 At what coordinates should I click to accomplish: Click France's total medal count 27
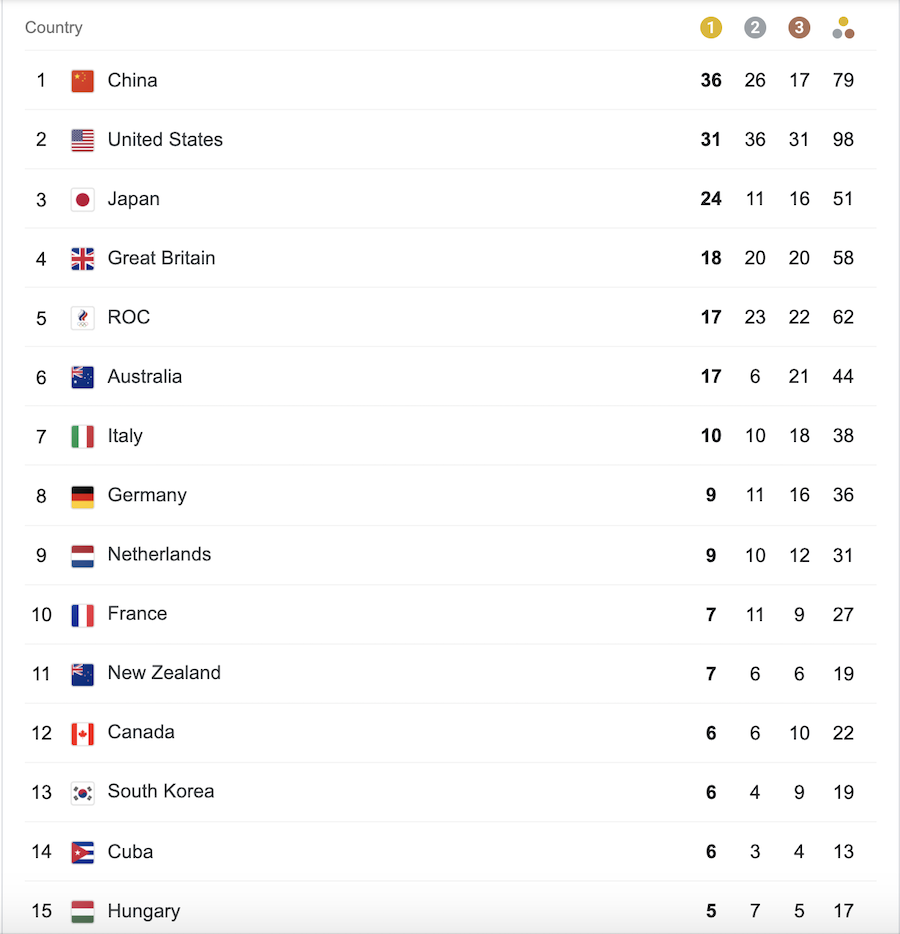click(843, 614)
